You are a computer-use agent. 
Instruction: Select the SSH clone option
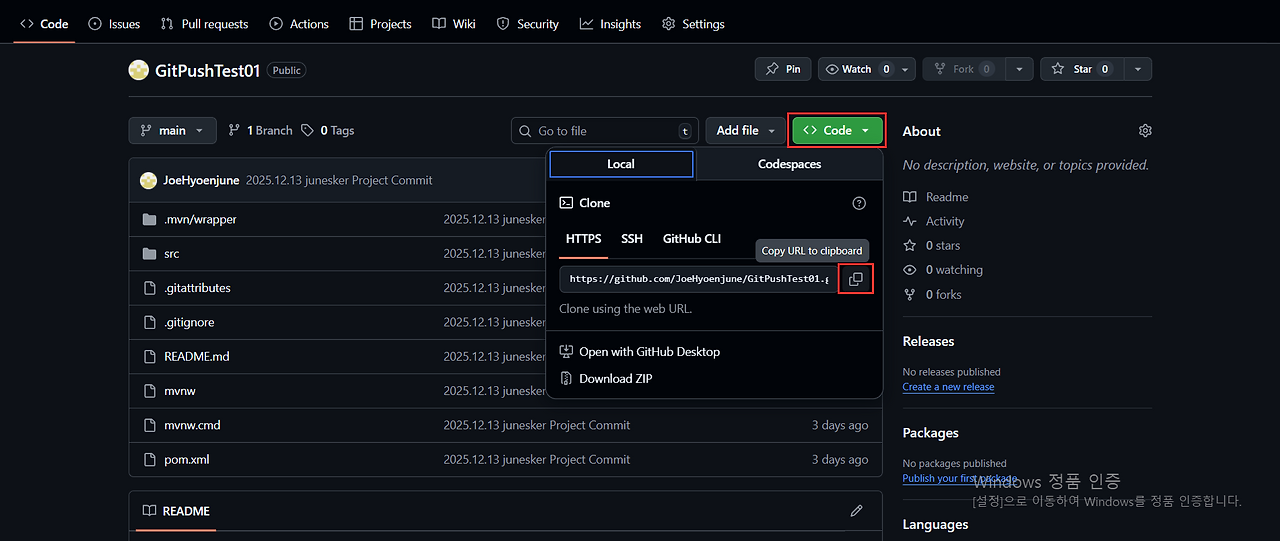(632, 239)
